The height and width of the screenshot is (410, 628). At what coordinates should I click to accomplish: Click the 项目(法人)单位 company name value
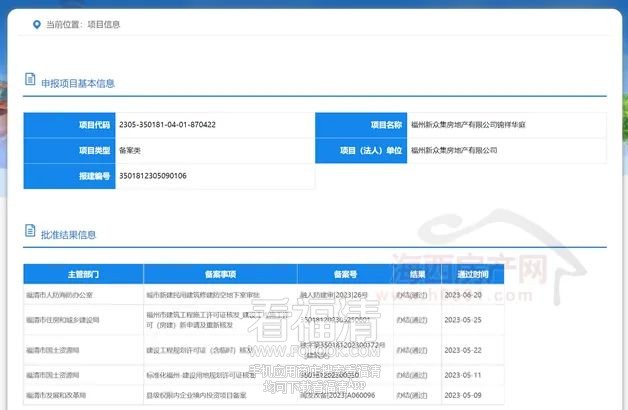click(x=454, y=150)
